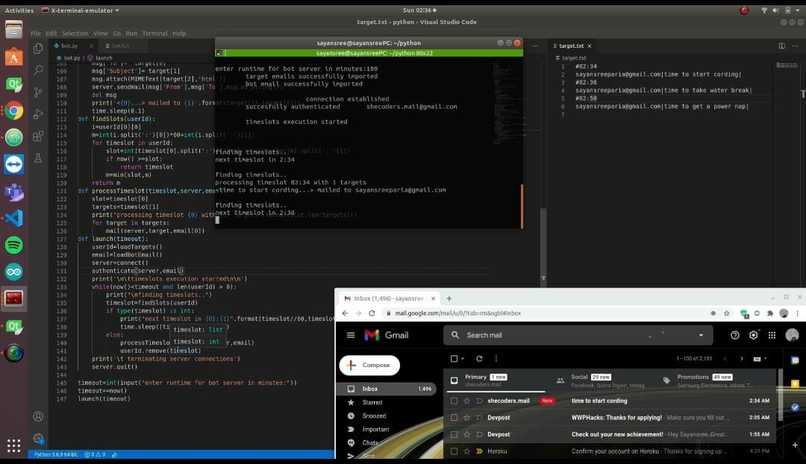806x464 pixels.
Task: Open the Google apps grid
Action: pos(772,335)
